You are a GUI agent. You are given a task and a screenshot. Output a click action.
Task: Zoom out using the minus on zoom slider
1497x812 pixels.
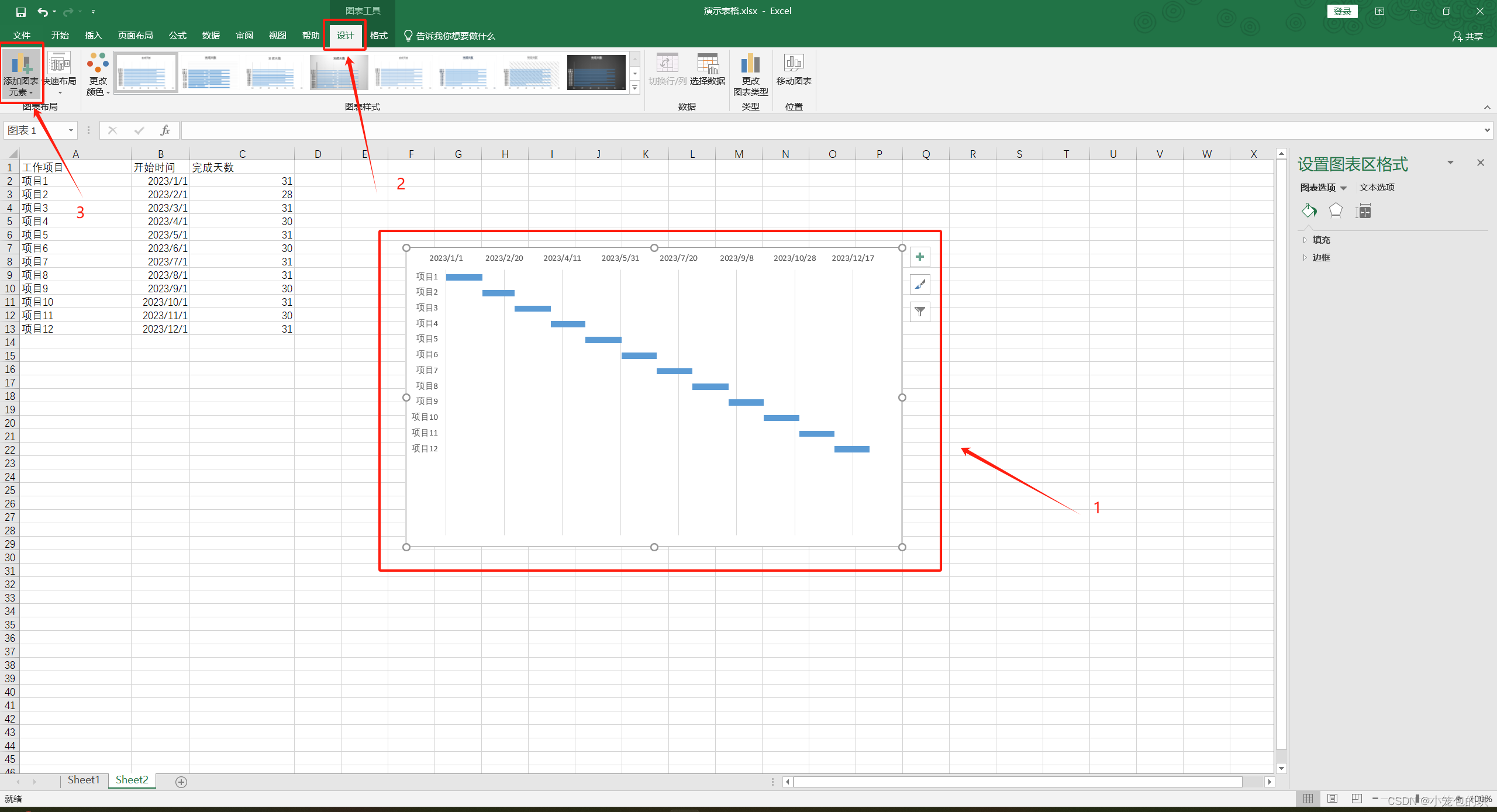[x=1375, y=799]
